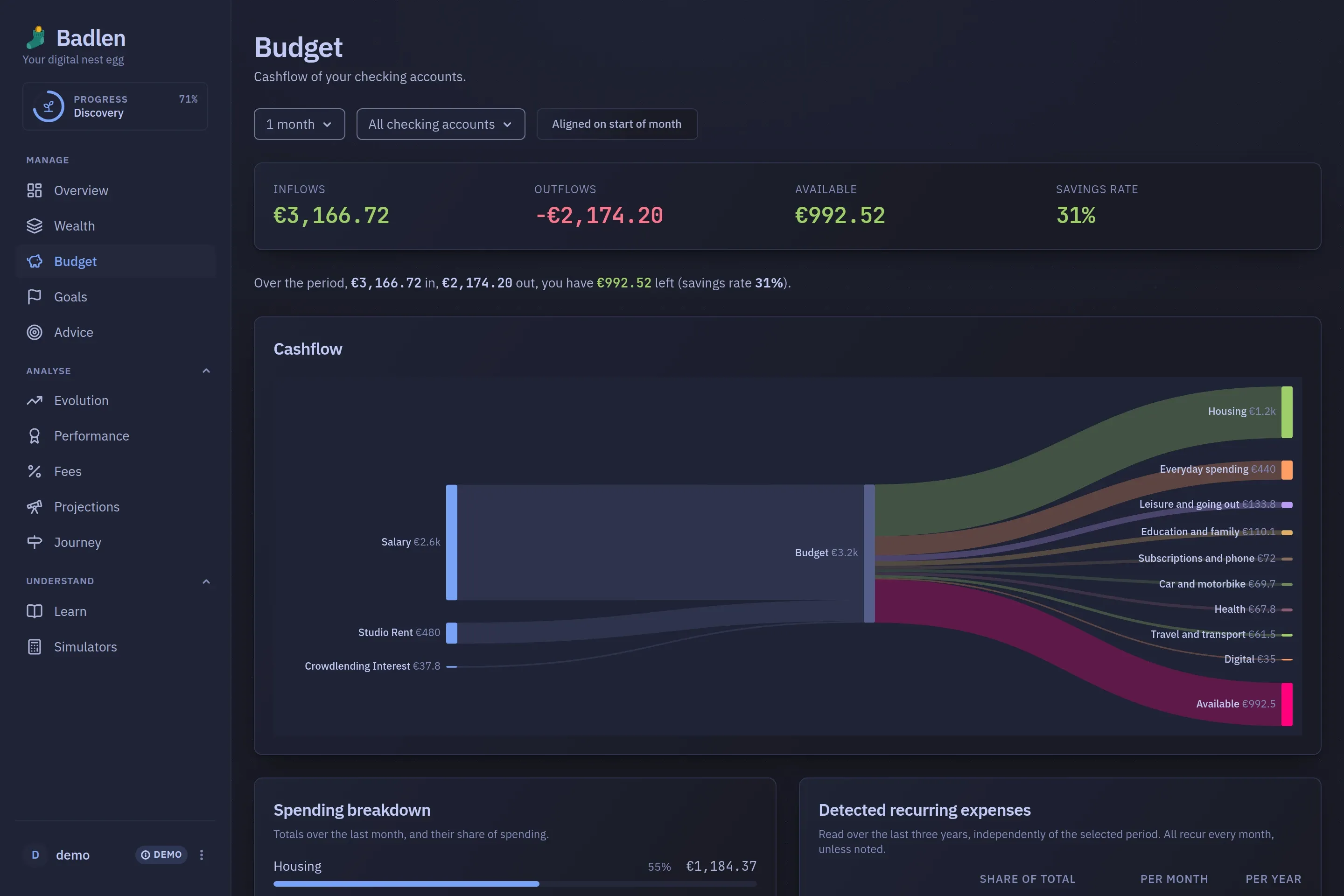This screenshot has width=1344, height=896.
Task: Click the Goals flag icon
Action: pyautogui.click(x=34, y=297)
